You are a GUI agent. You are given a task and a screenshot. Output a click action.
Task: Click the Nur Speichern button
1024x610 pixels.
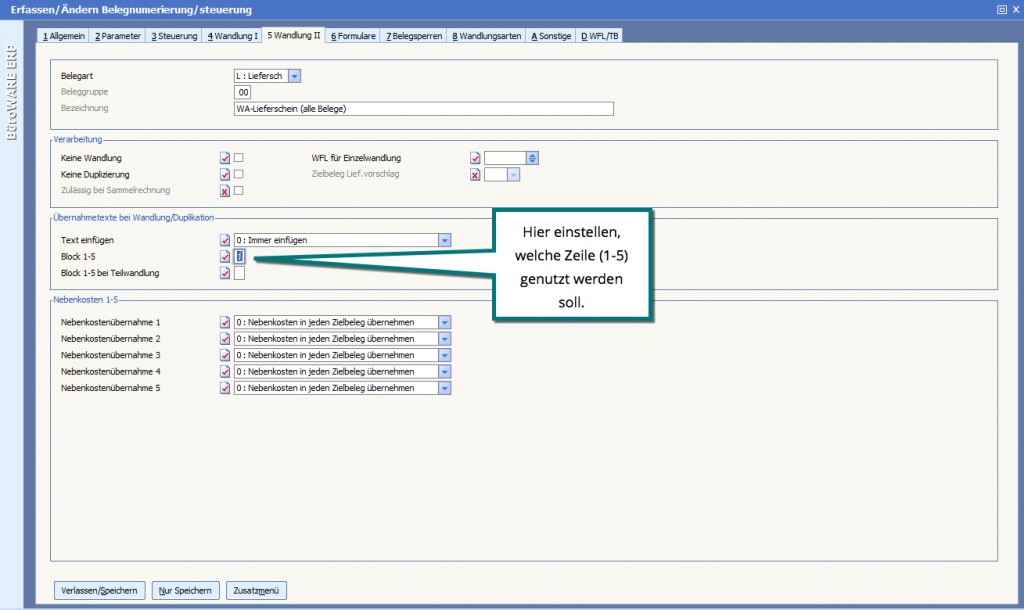pos(185,590)
